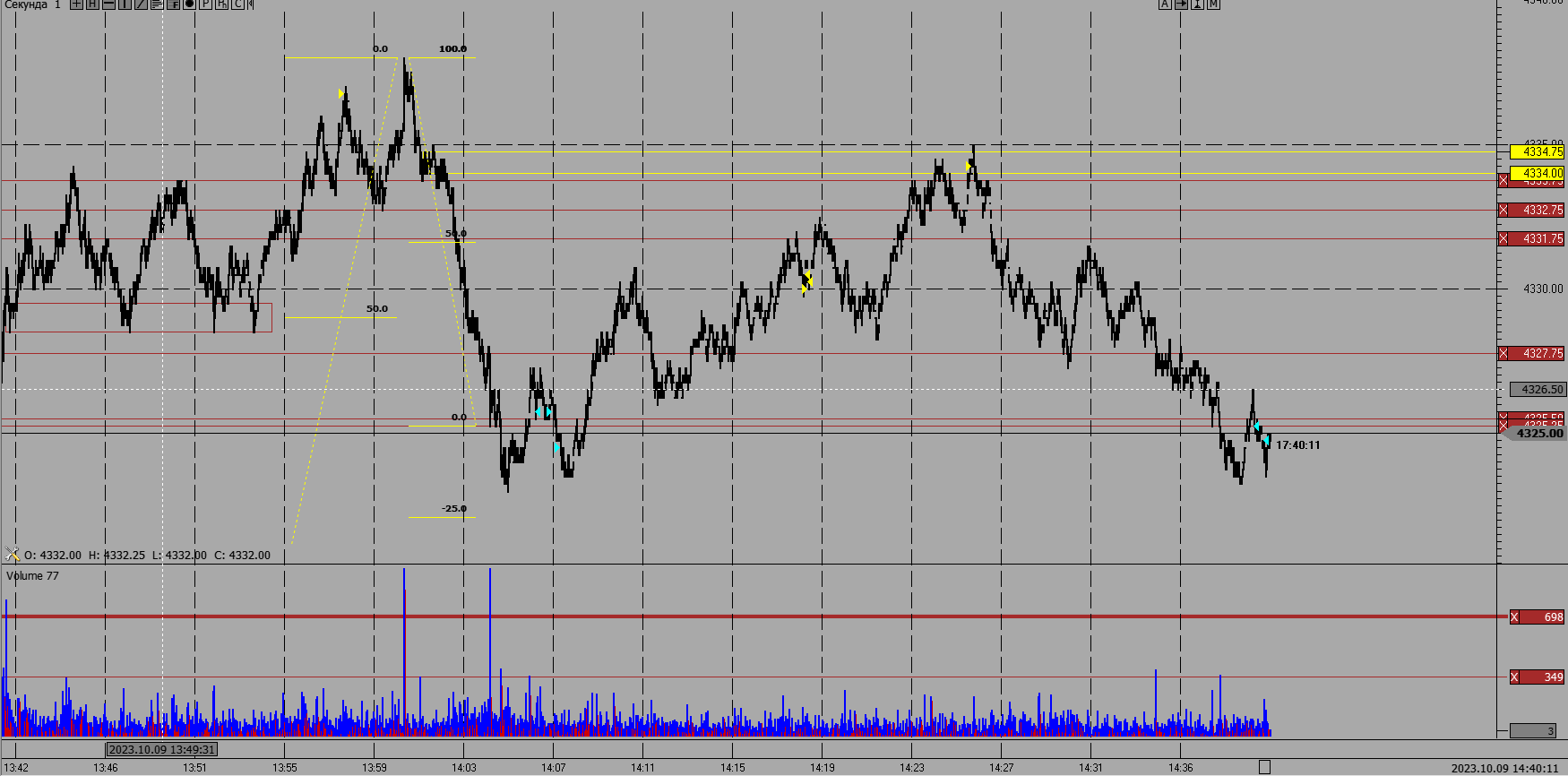Remove the 4332.75 price level
This screenshot has width=1568, height=776.
coord(1503,210)
